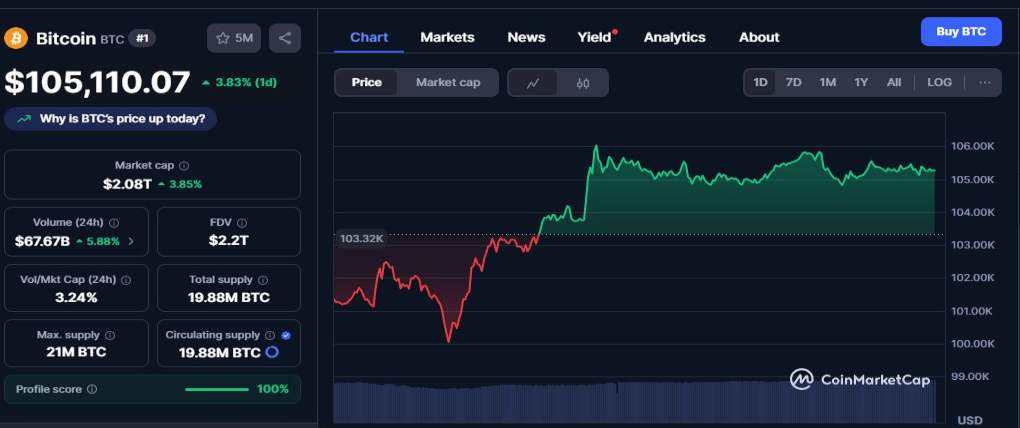The width and height of the screenshot is (1020, 428).
Task: Open the Chart tab
Action: click(369, 37)
